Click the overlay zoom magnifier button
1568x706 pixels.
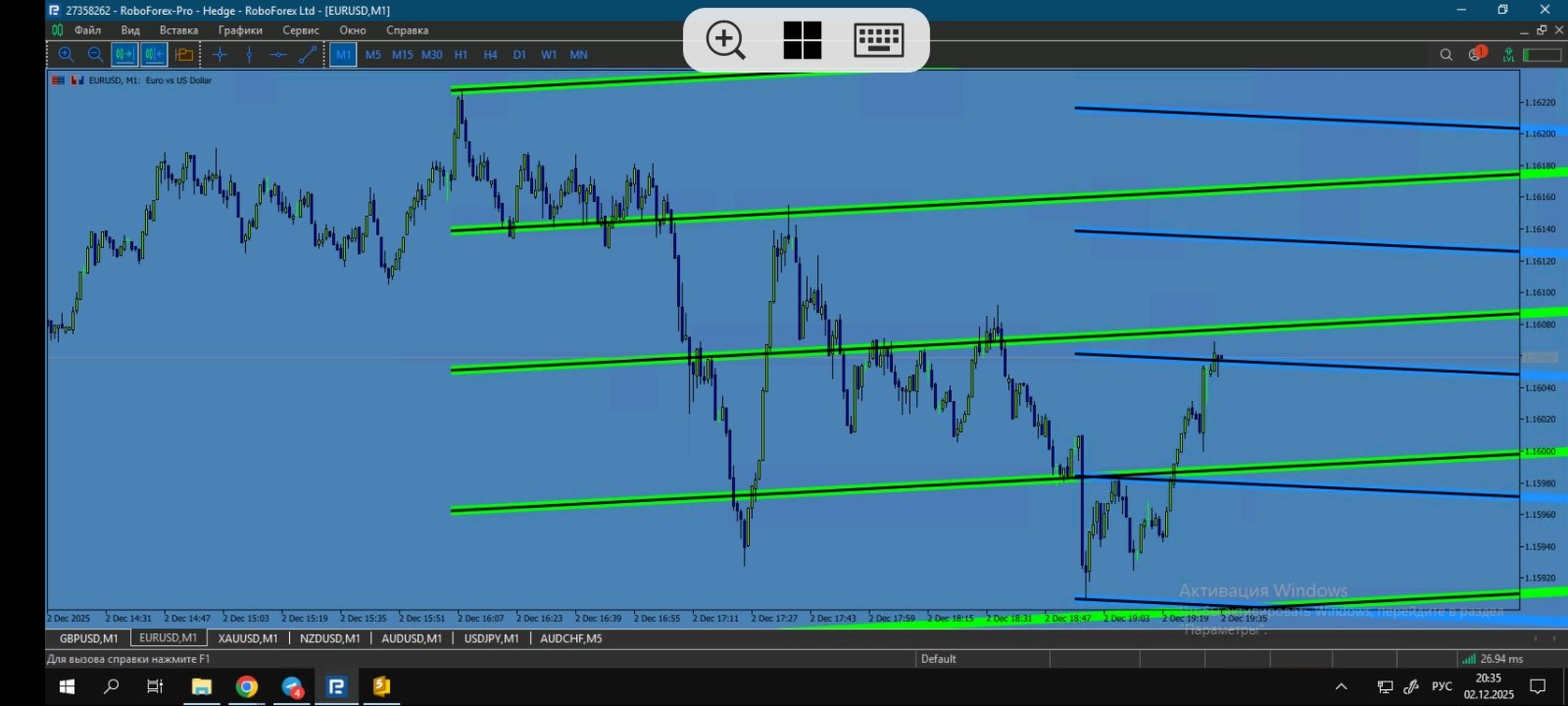click(726, 40)
